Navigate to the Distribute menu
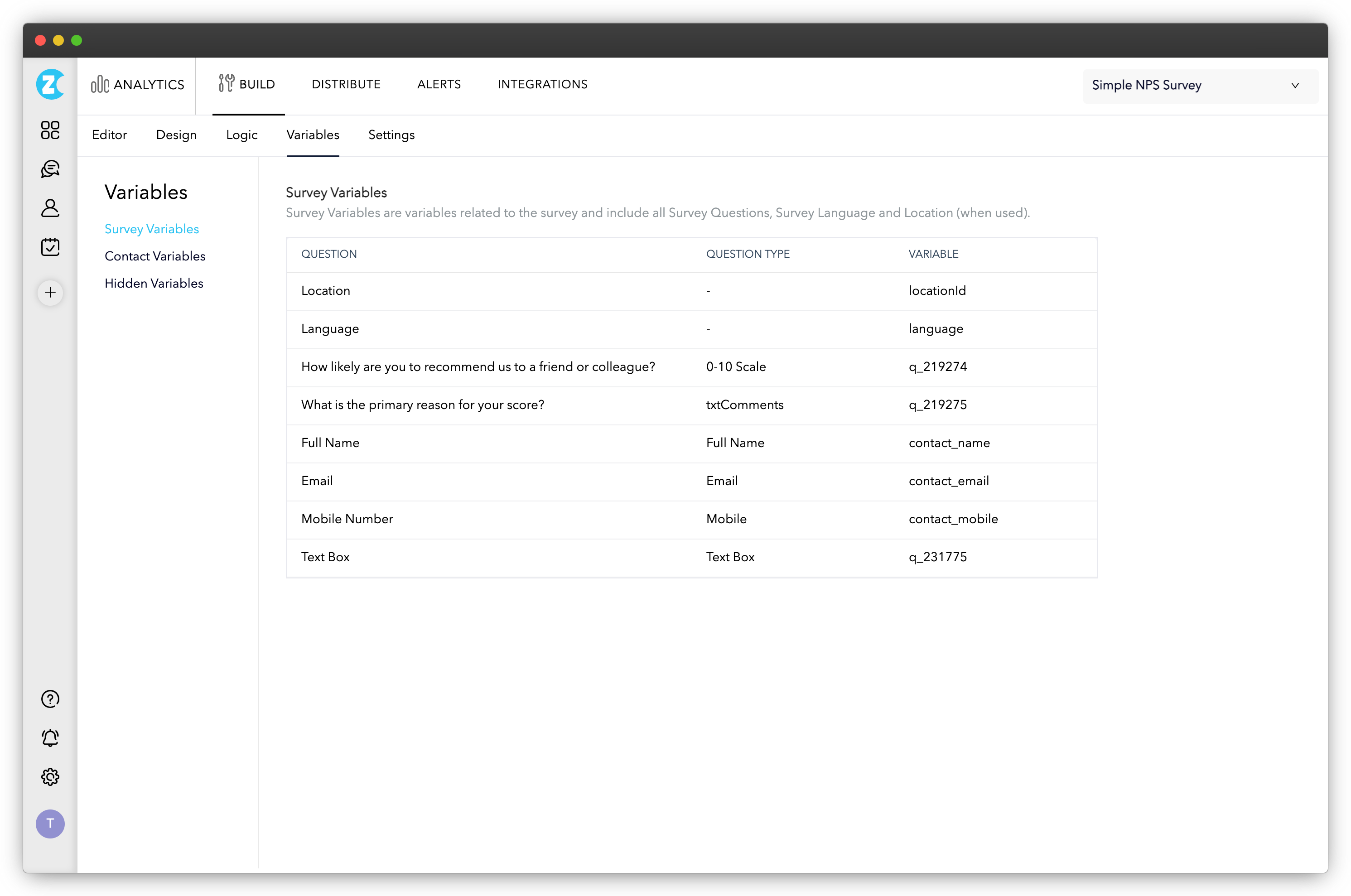 click(x=345, y=84)
